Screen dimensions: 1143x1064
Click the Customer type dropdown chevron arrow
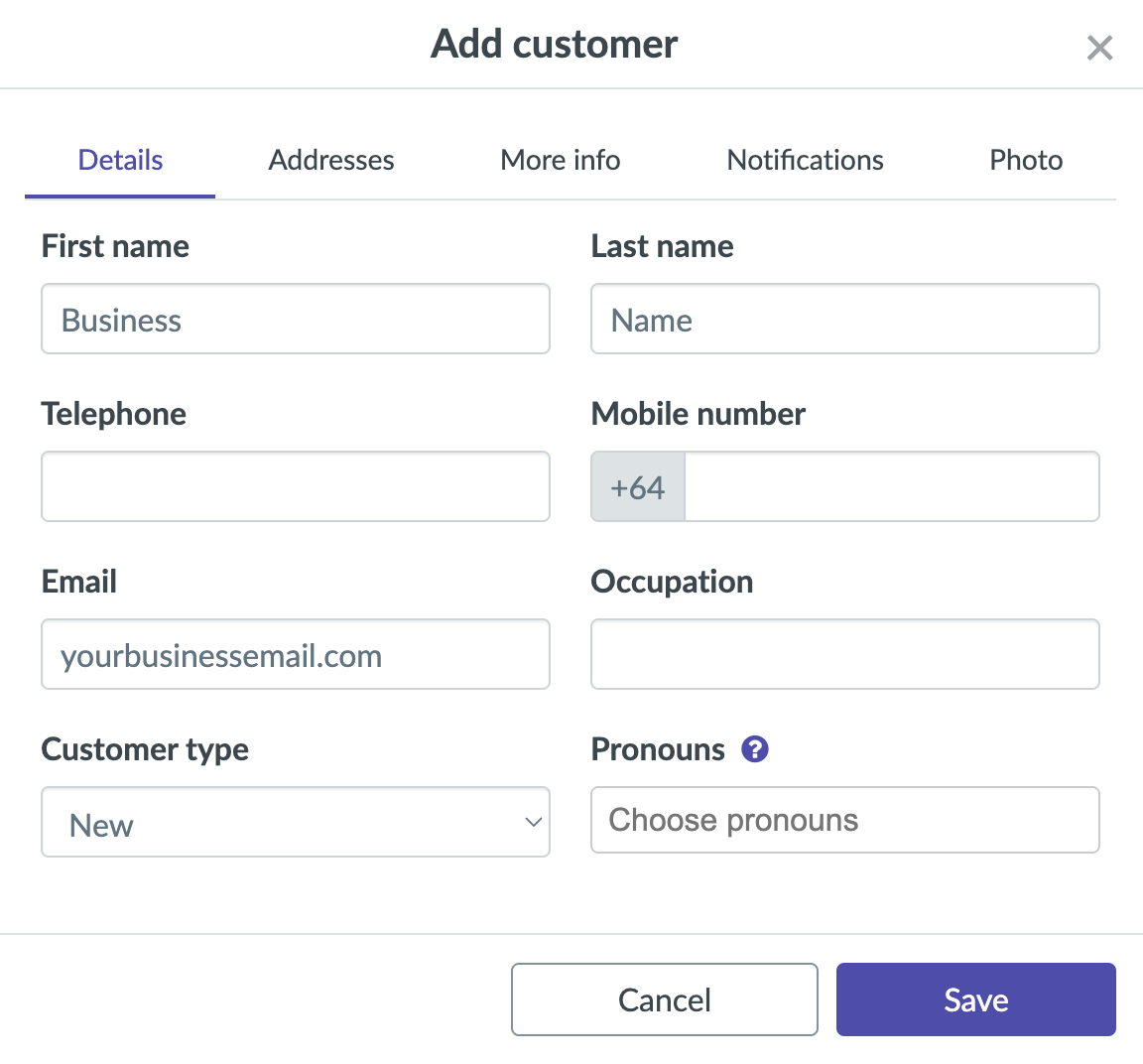pyautogui.click(x=533, y=822)
